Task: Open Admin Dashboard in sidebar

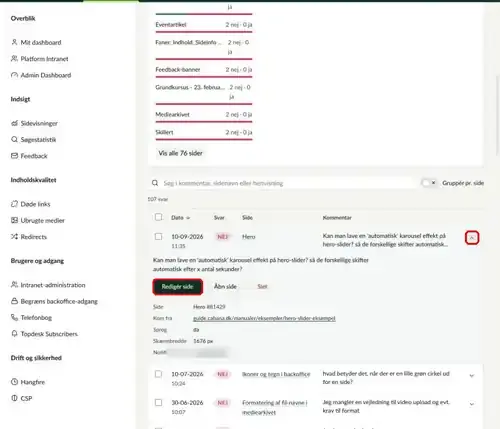Action: (46, 75)
